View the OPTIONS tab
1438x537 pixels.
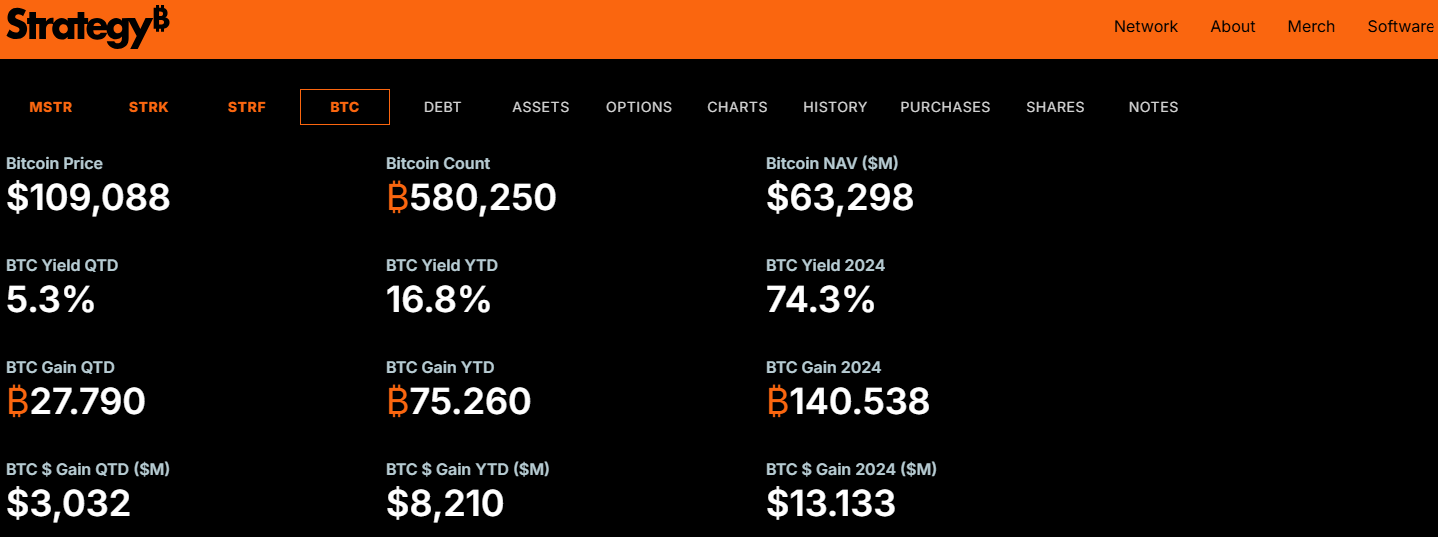639,107
